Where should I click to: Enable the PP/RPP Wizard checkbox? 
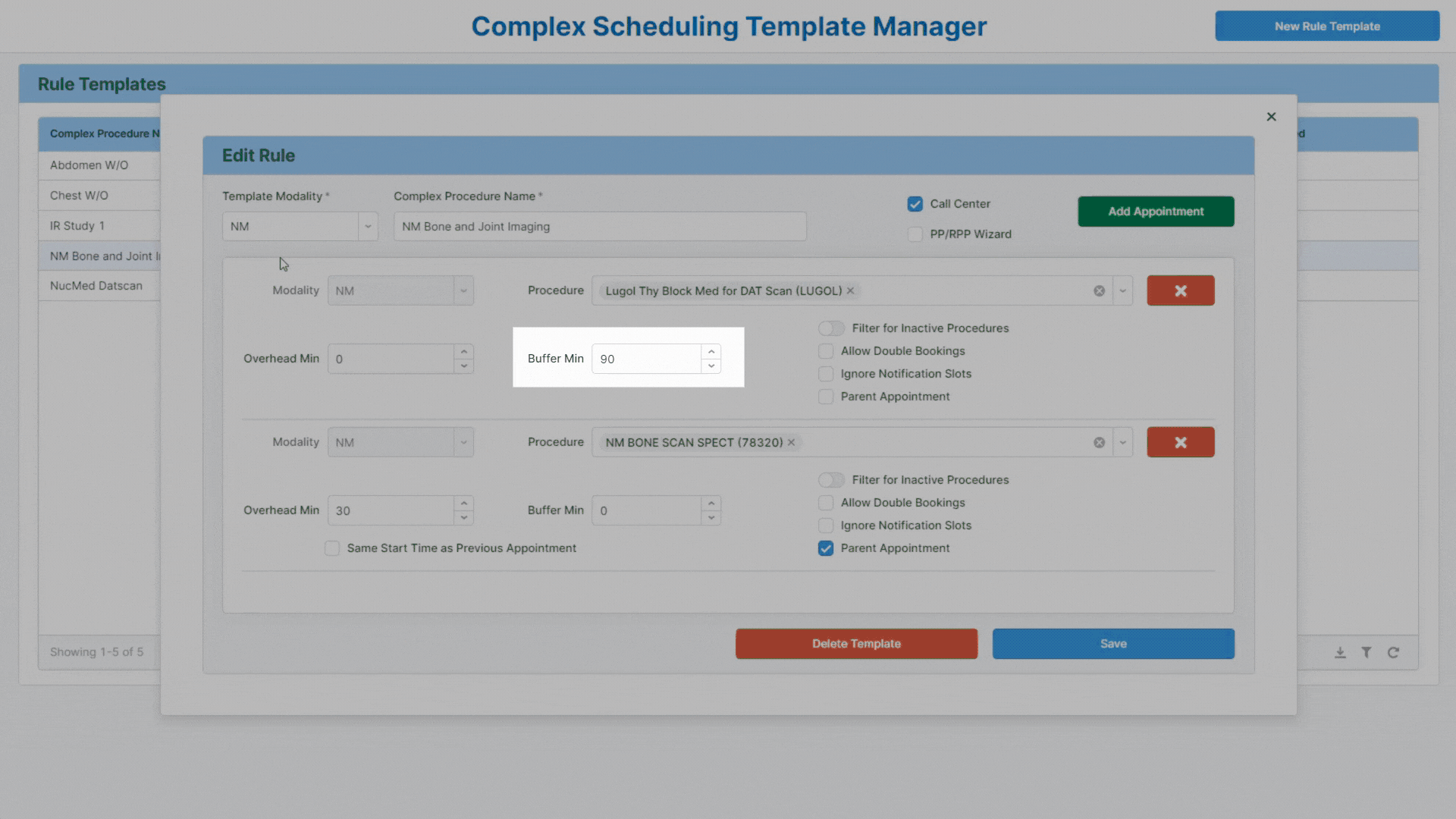click(915, 234)
